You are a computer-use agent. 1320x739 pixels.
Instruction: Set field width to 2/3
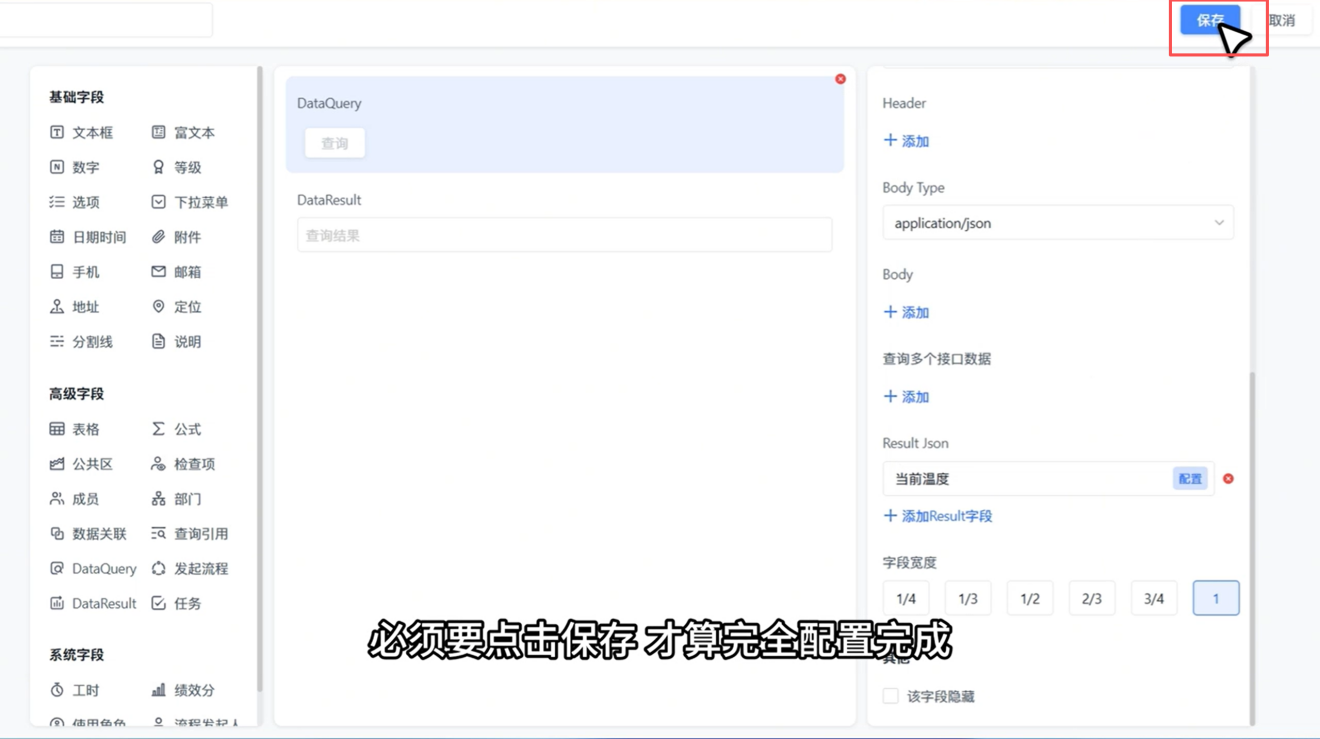1092,598
